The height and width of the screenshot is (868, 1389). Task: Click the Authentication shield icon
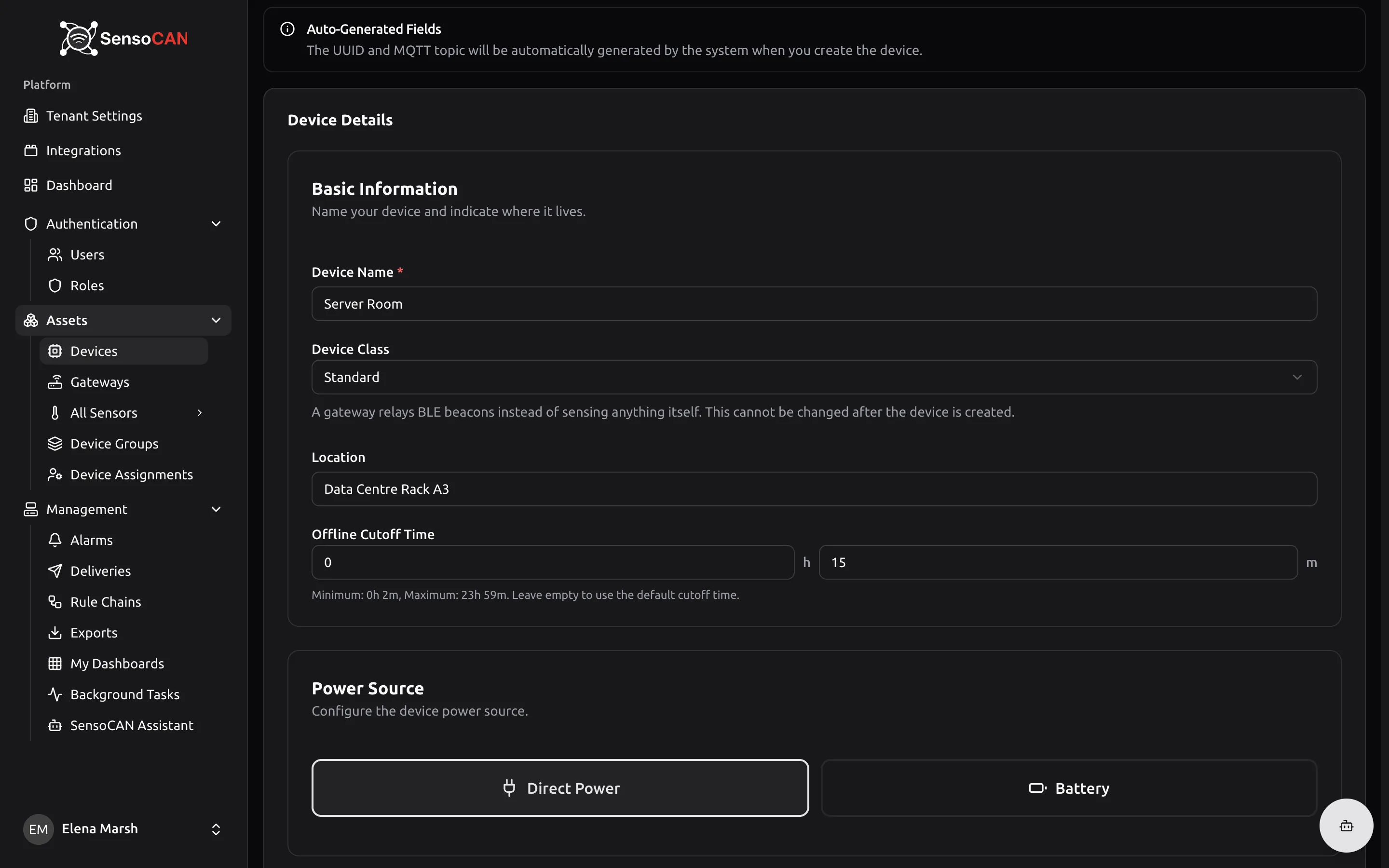pyautogui.click(x=30, y=224)
